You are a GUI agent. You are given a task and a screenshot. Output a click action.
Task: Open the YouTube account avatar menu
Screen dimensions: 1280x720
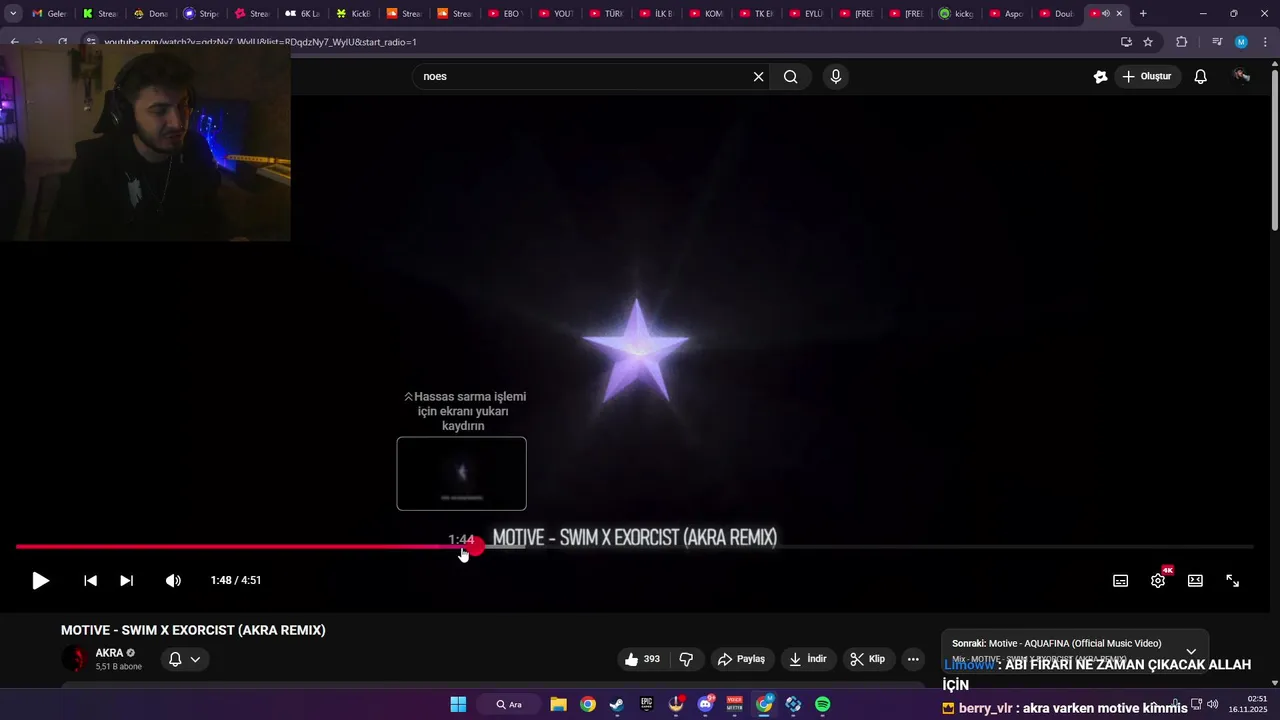[x=1242, y=76]
